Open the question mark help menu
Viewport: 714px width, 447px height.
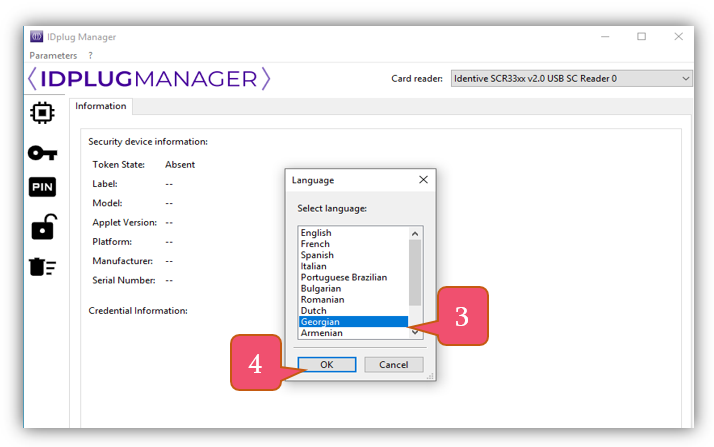coord(90,56)
